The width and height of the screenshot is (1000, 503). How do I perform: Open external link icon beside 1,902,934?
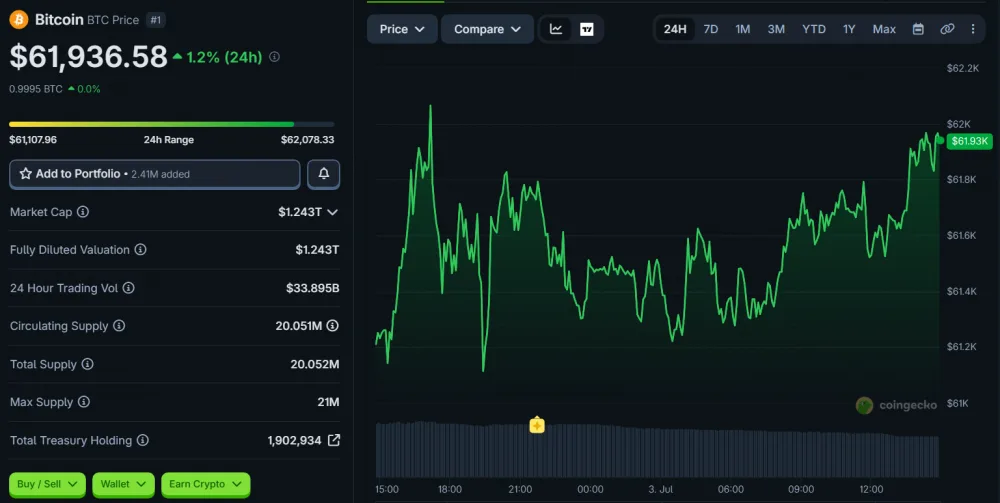point(334,440)
